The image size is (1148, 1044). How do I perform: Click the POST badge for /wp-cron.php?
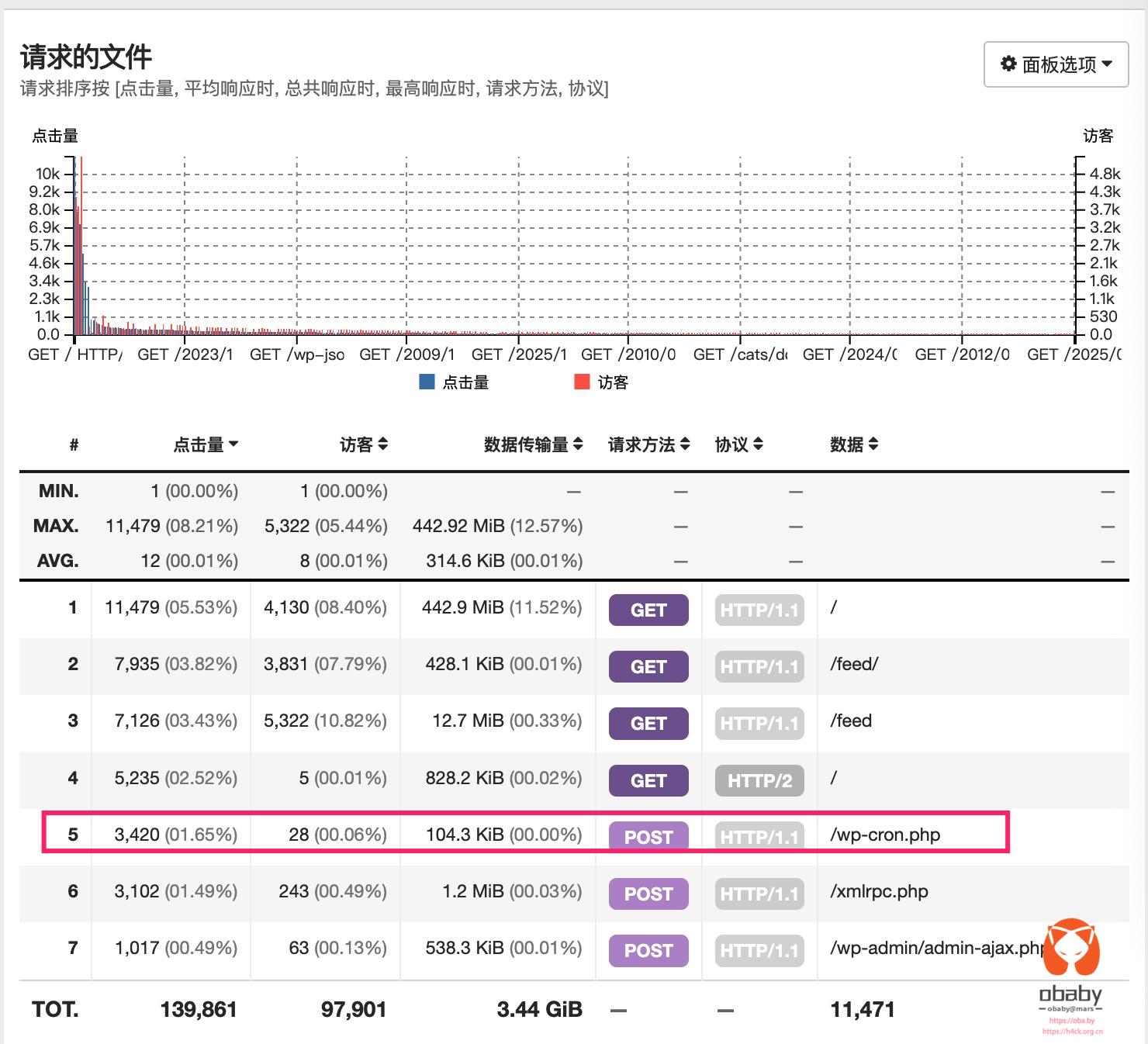point(648,836)
